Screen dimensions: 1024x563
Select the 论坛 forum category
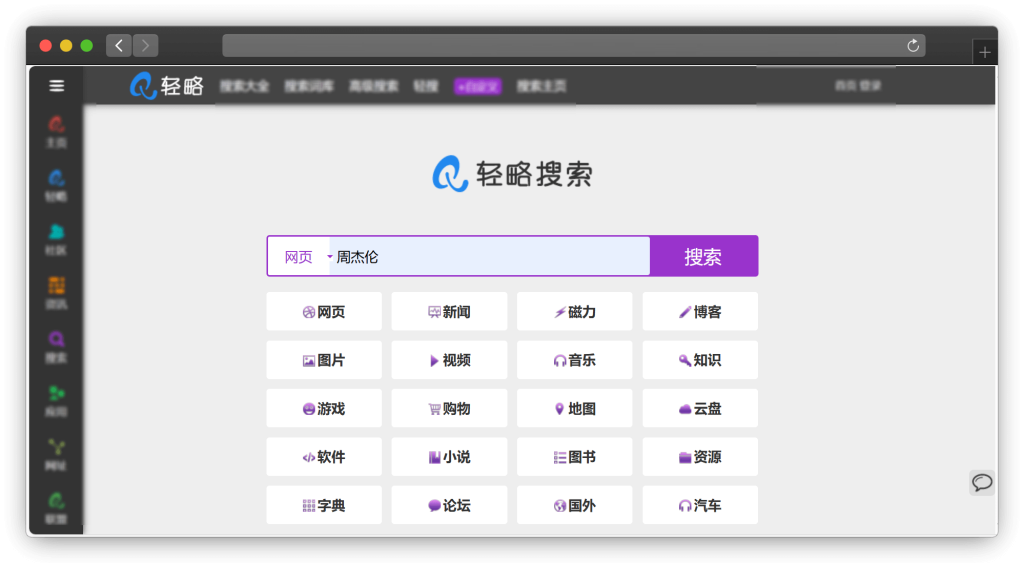449,505
